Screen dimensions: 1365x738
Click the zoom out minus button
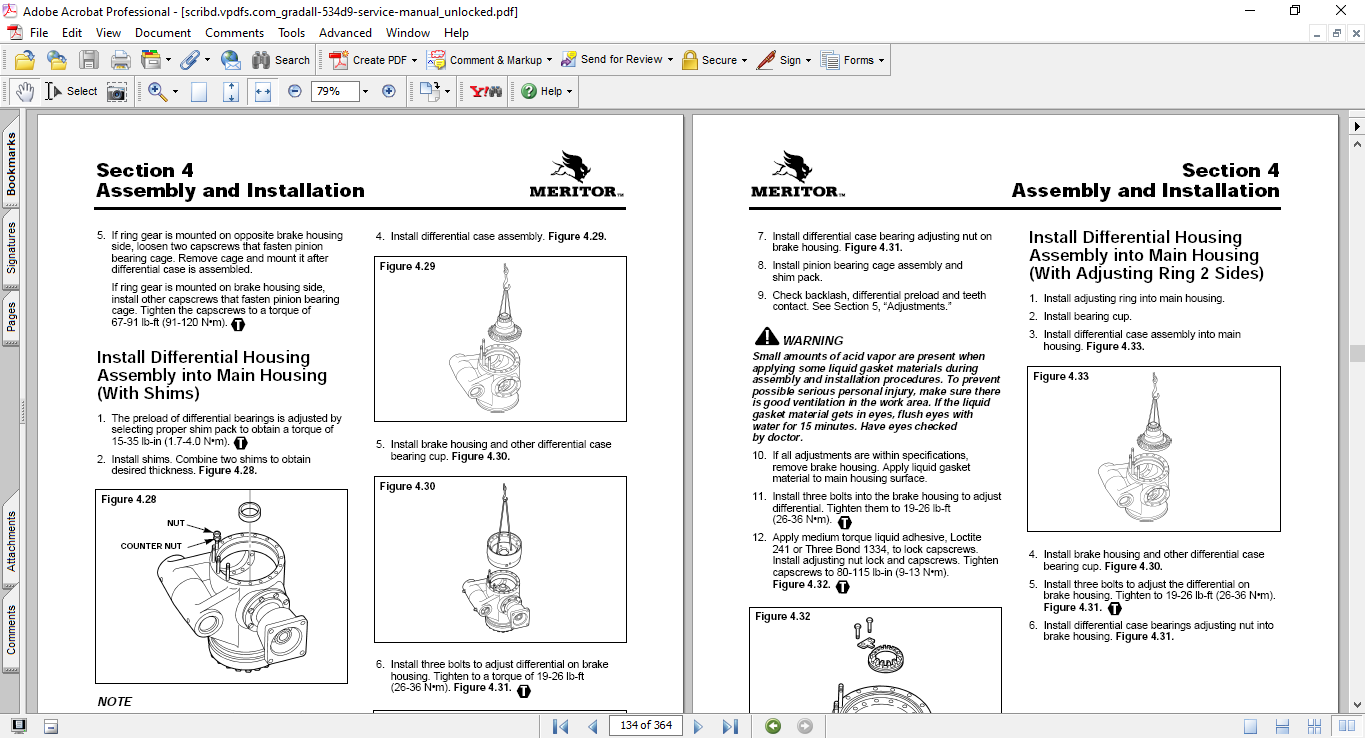click(294, 91)
